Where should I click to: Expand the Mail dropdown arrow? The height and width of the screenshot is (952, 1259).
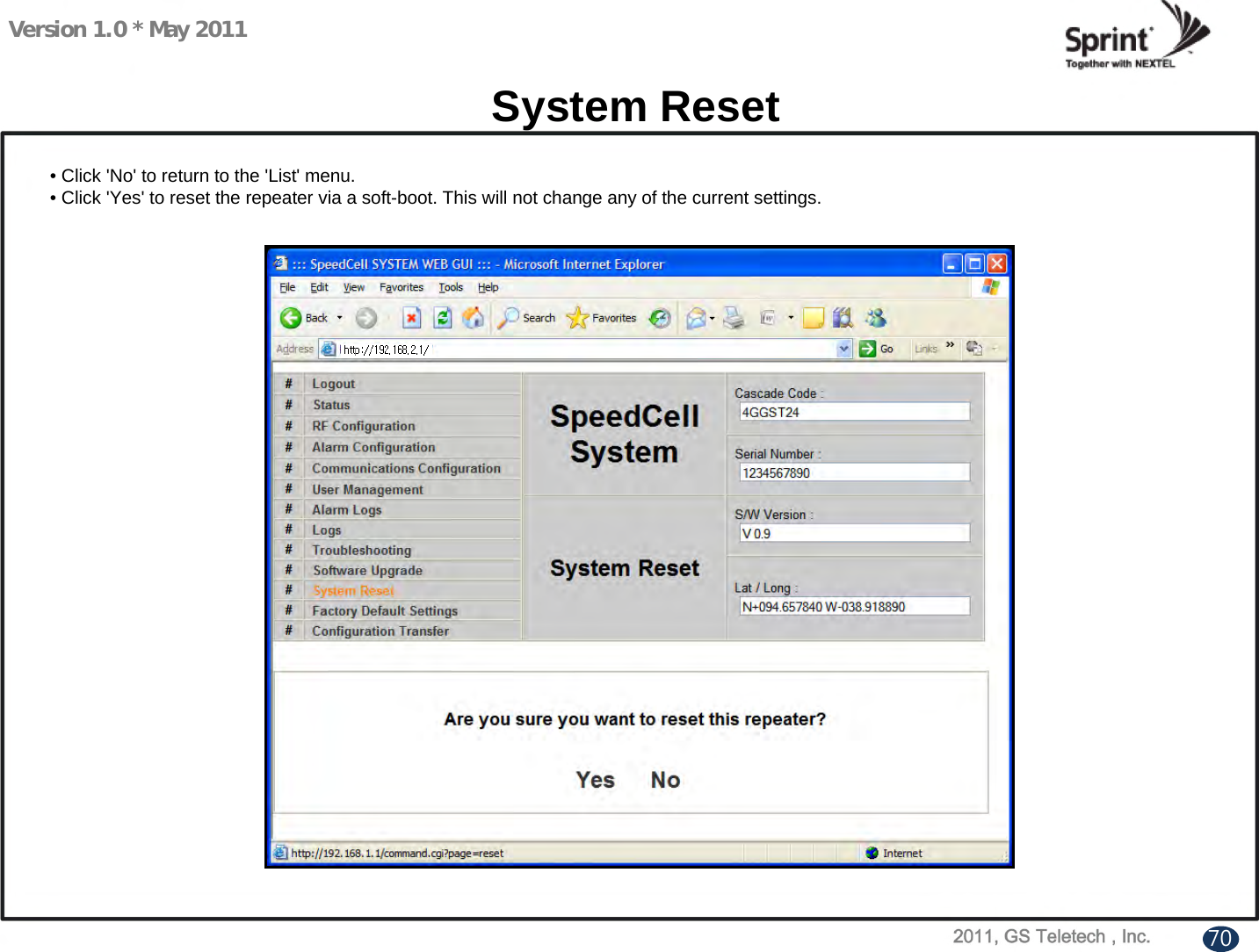click(713, 318)
